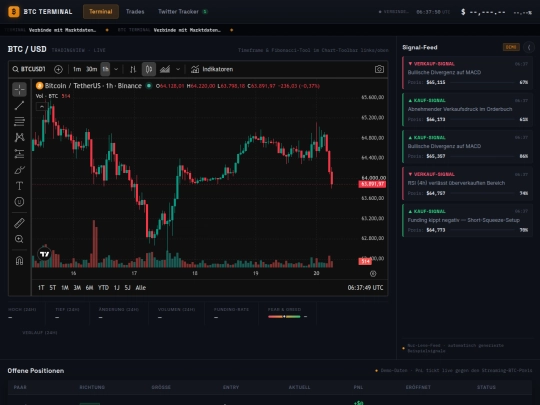Set chart range to 1T
This screenshot has height=405, width=540.
pos(41,288)
